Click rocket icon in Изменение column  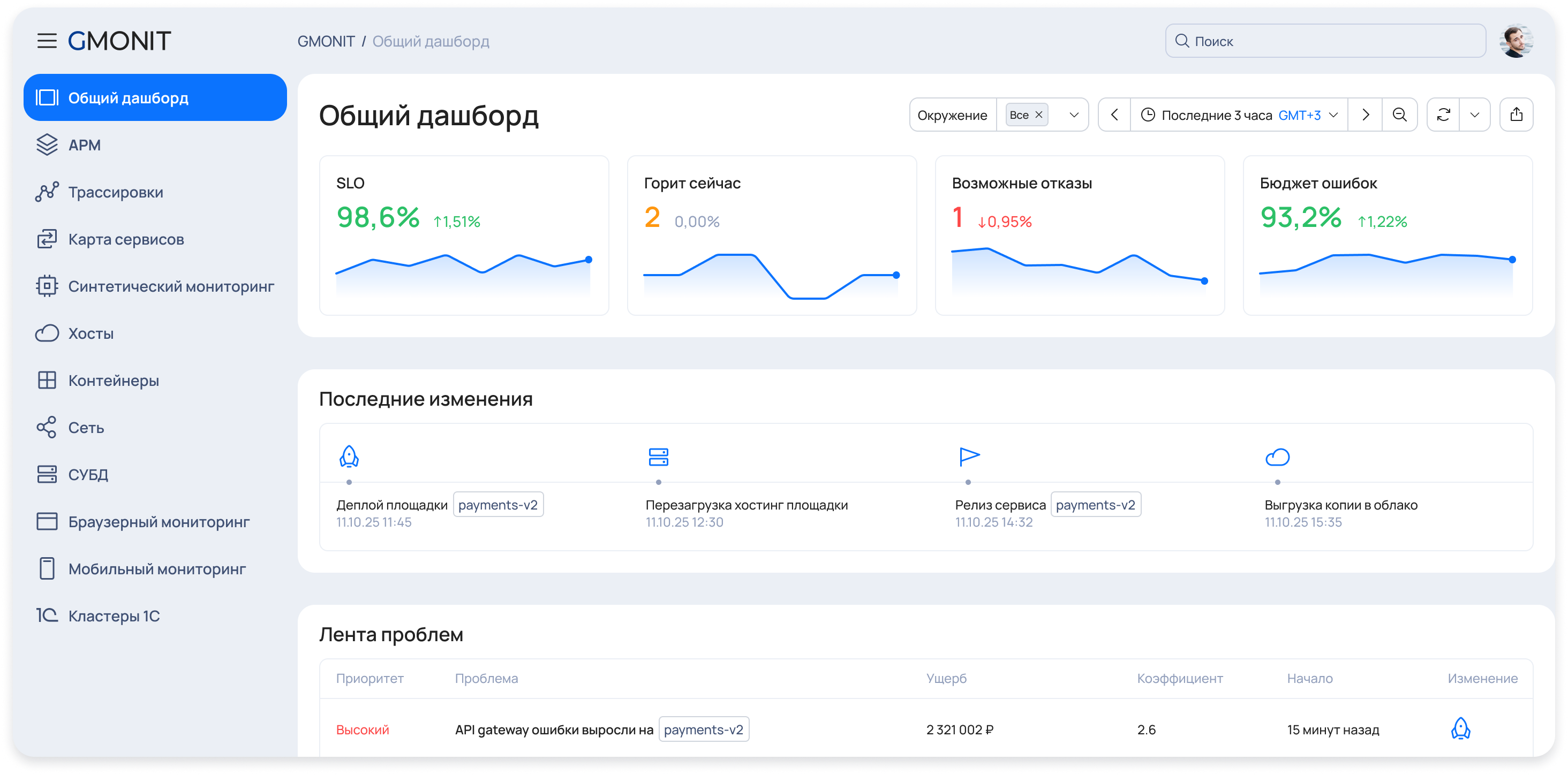click(x=1460, y=728)
